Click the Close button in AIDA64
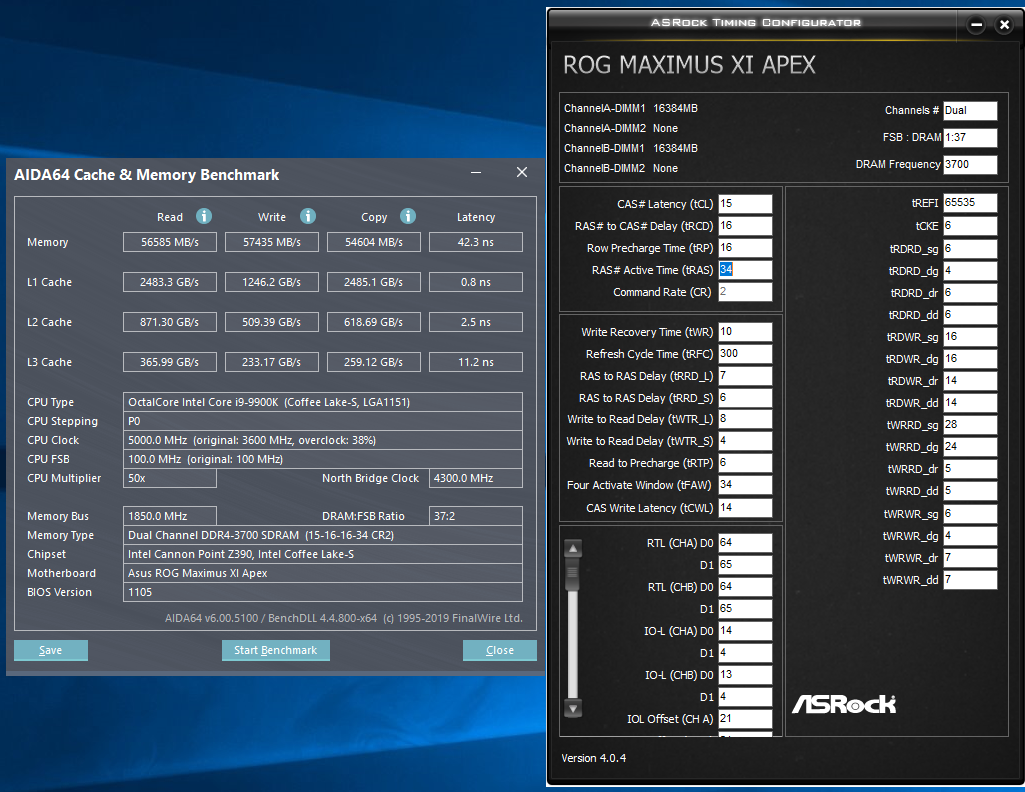Image resolution: width=1025 pixels, height=792 pixels. click(x=499, y=650)
